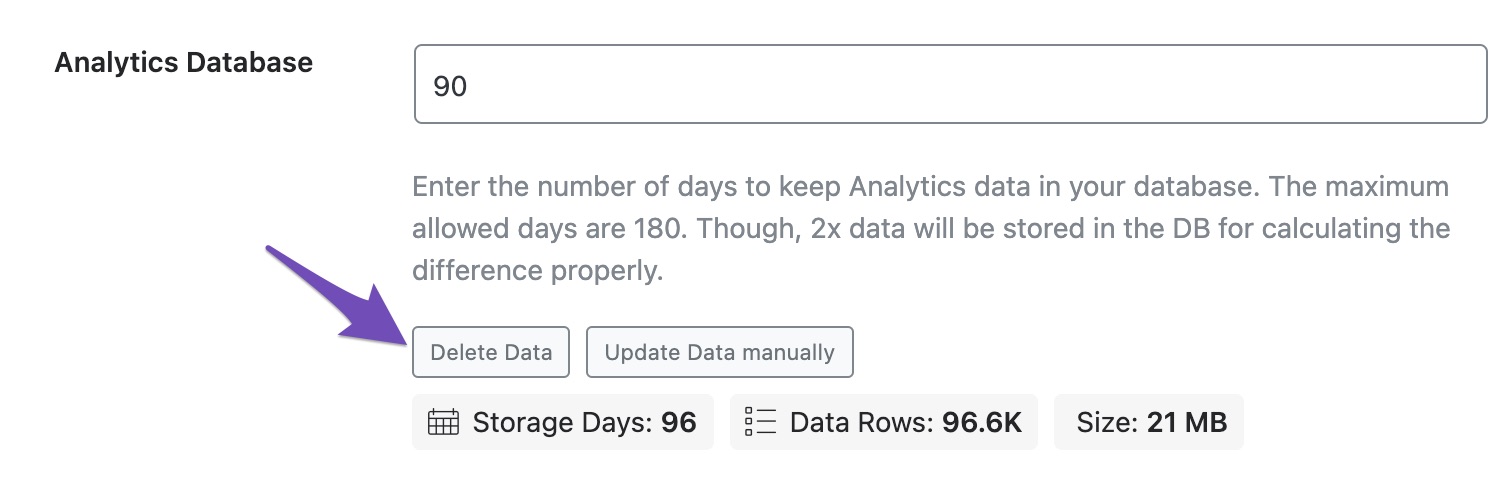The image size is (1504, 486).
Task: Click the Analytics Database setting label
Action: click(x=184, y=62)
